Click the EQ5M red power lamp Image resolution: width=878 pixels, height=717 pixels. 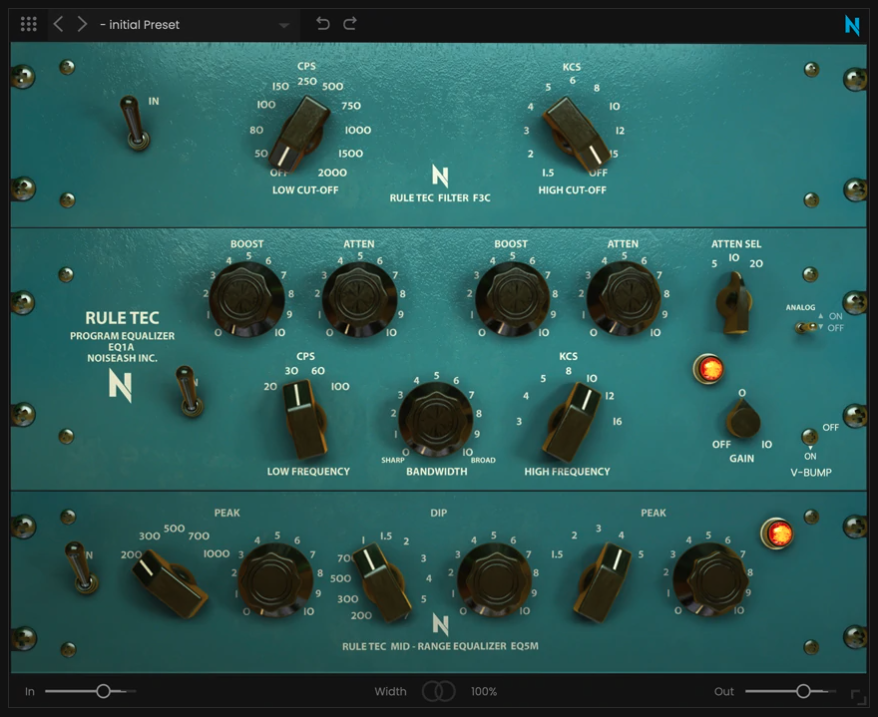(x=777, y=533)
